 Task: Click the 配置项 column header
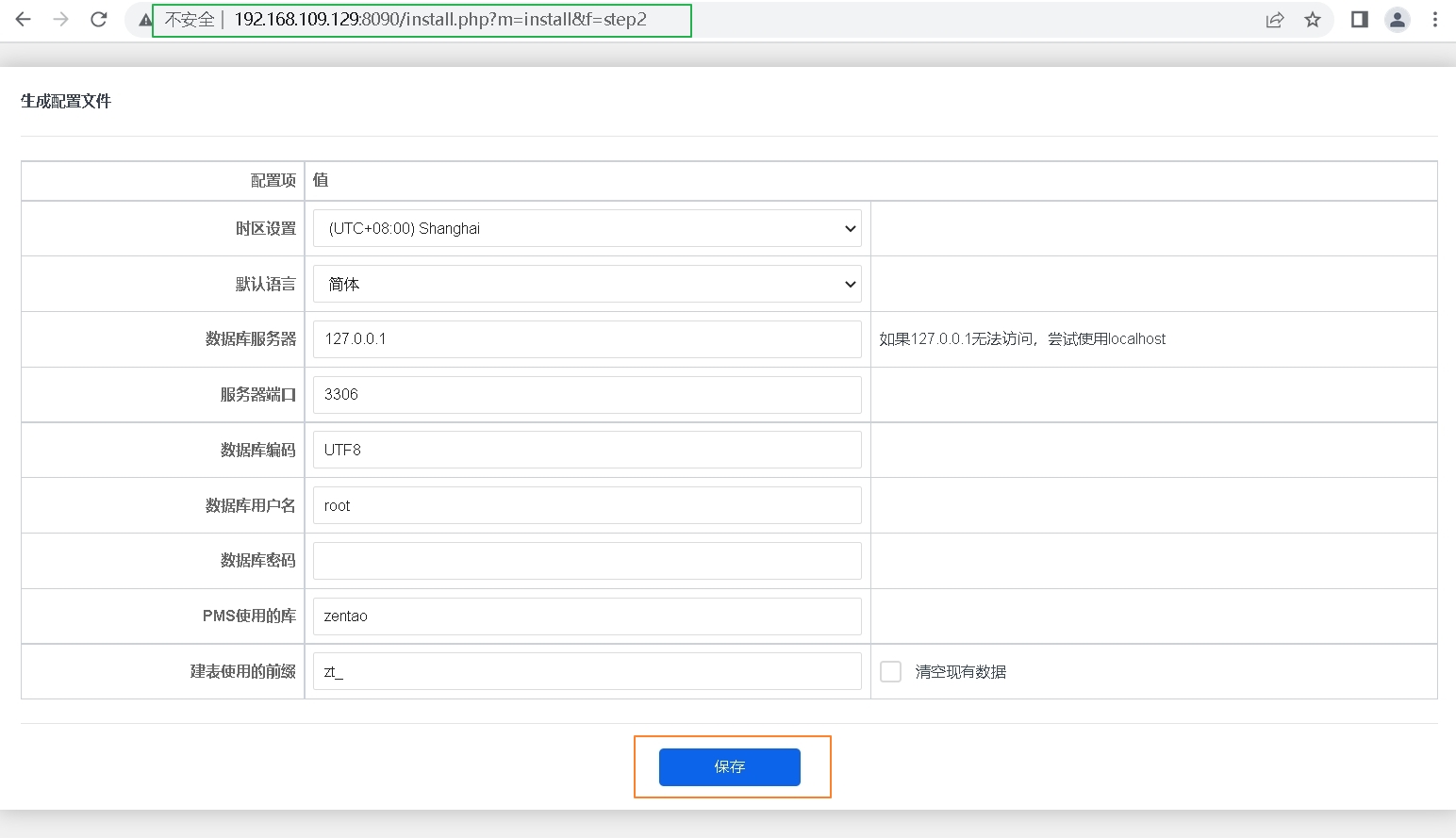click(x=273, y=180)
